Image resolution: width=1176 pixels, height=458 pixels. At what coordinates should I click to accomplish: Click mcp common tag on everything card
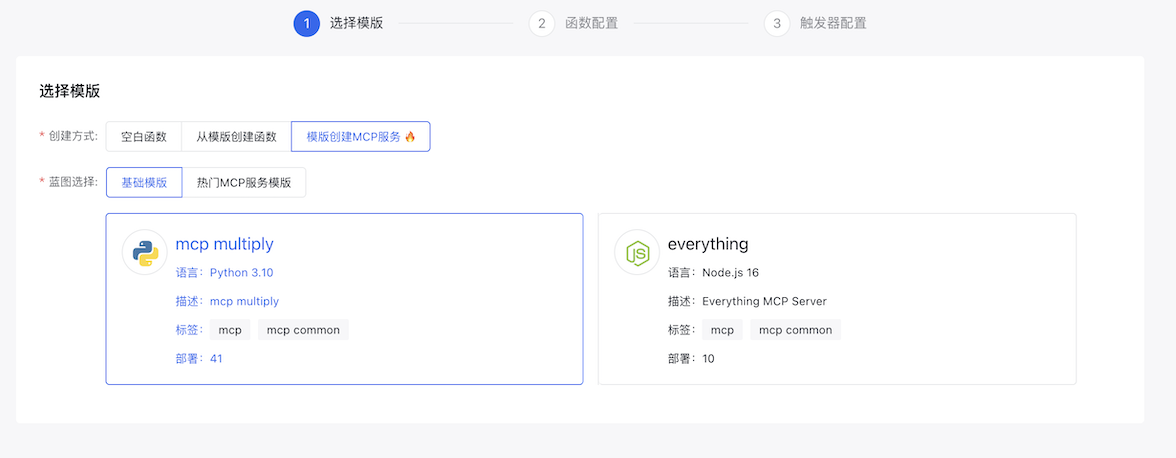coord(795,330)
